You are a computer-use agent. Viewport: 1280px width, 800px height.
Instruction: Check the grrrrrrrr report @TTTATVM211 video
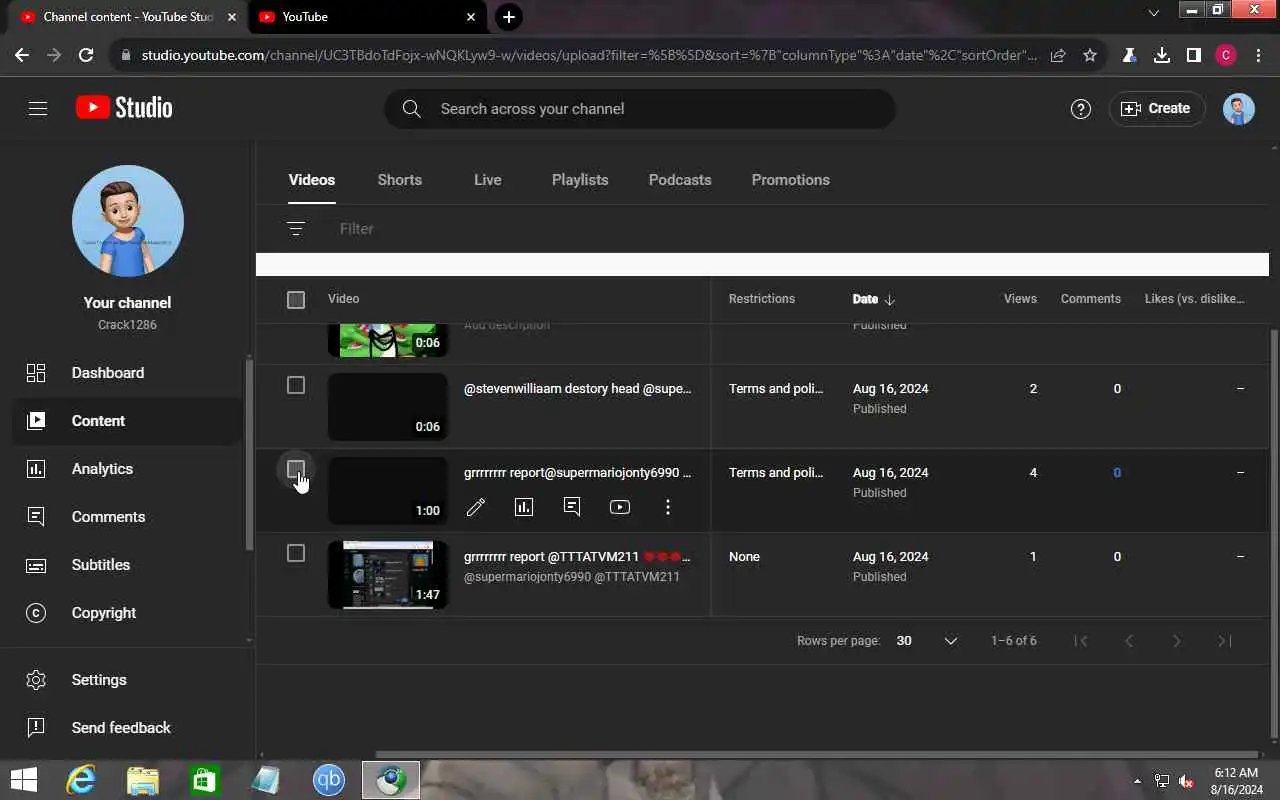click(x=296, y=553)
